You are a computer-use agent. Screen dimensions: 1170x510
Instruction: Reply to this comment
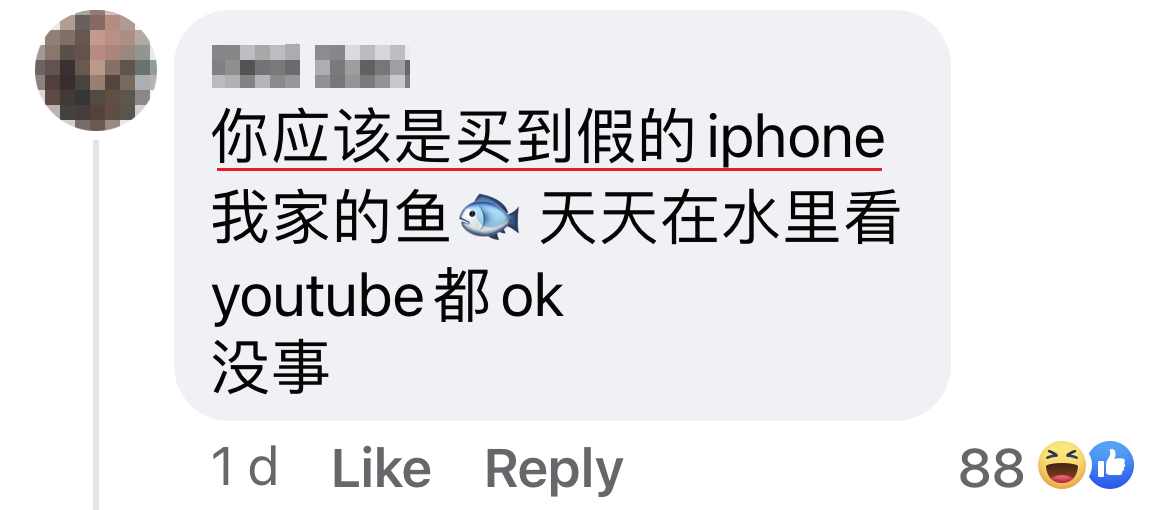tap(554, 470)
